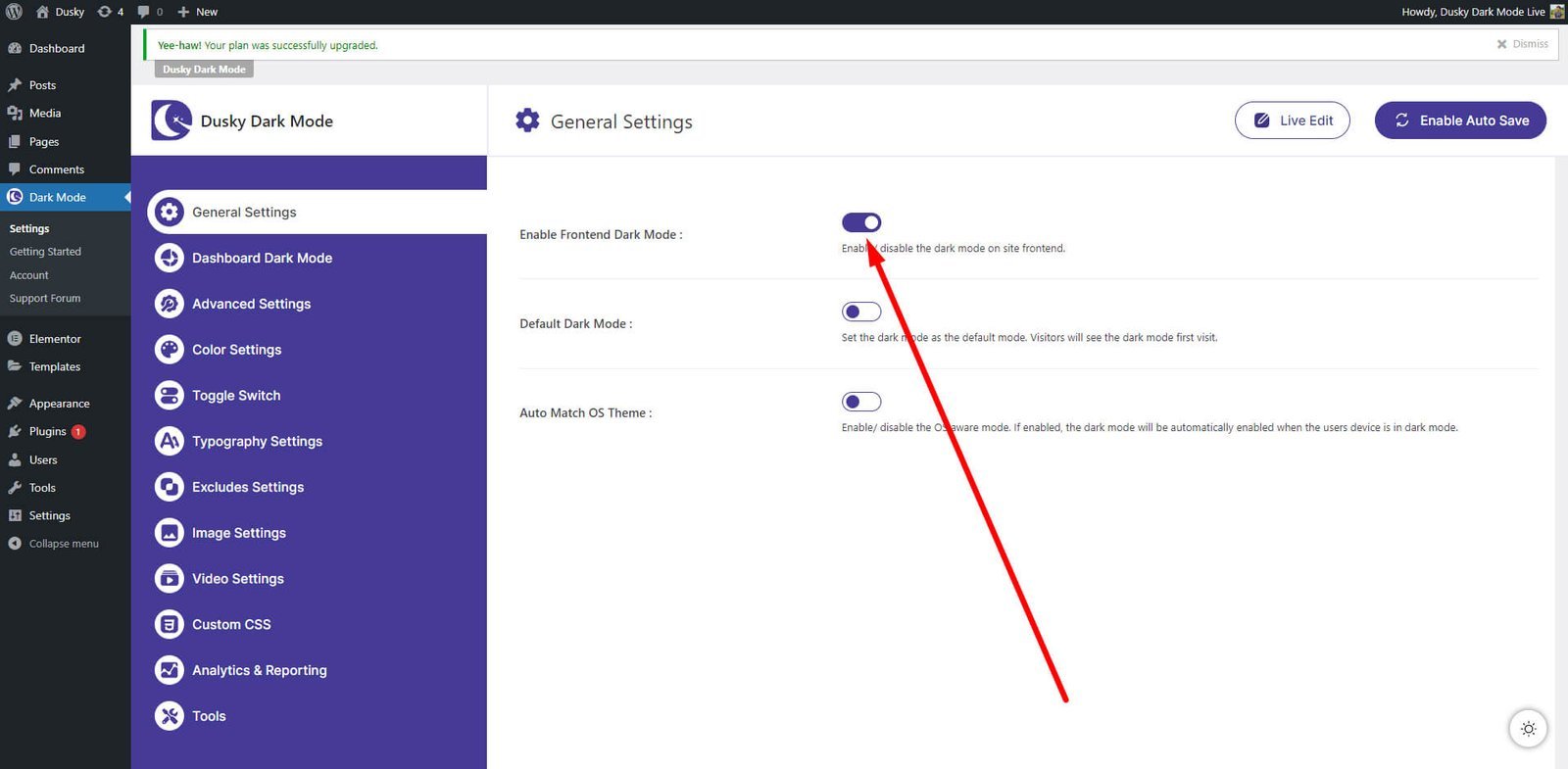Click the Analytics & Reporting chart icon
The height and width of the screenshot is (769, 1568).
click(x=170, y=670)
